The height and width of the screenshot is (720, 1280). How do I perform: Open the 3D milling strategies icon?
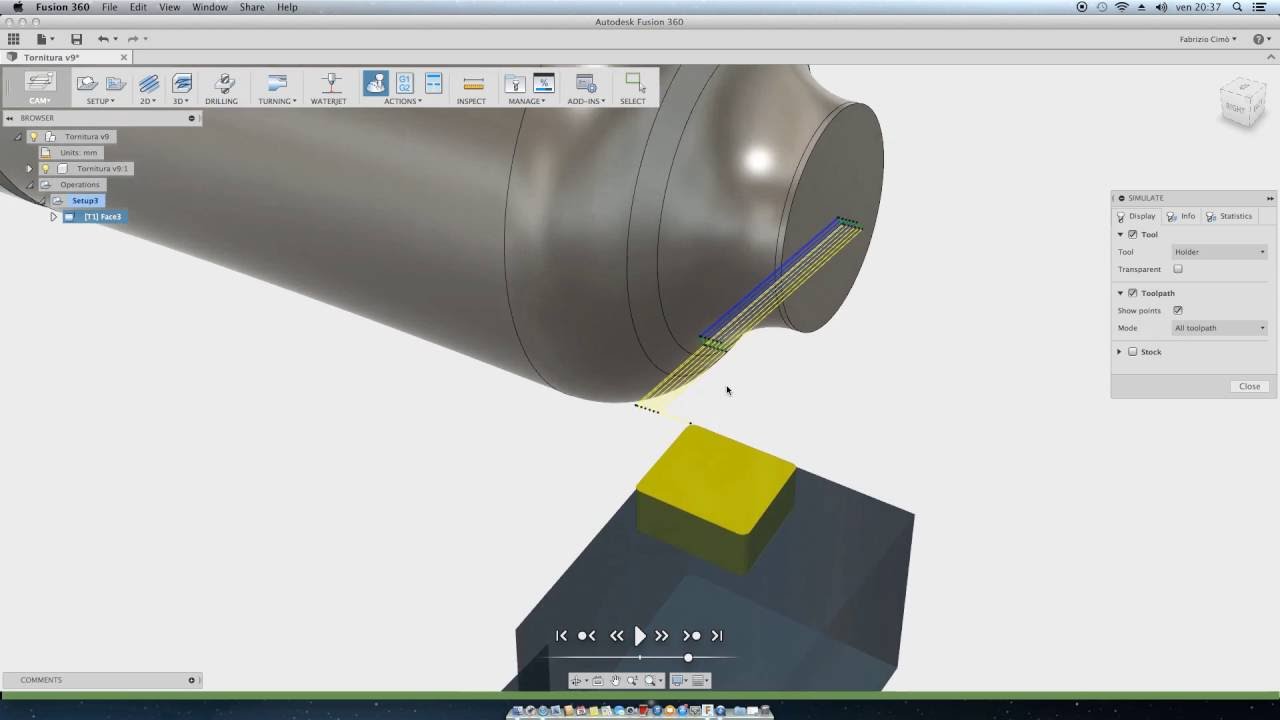pos(181,83)
